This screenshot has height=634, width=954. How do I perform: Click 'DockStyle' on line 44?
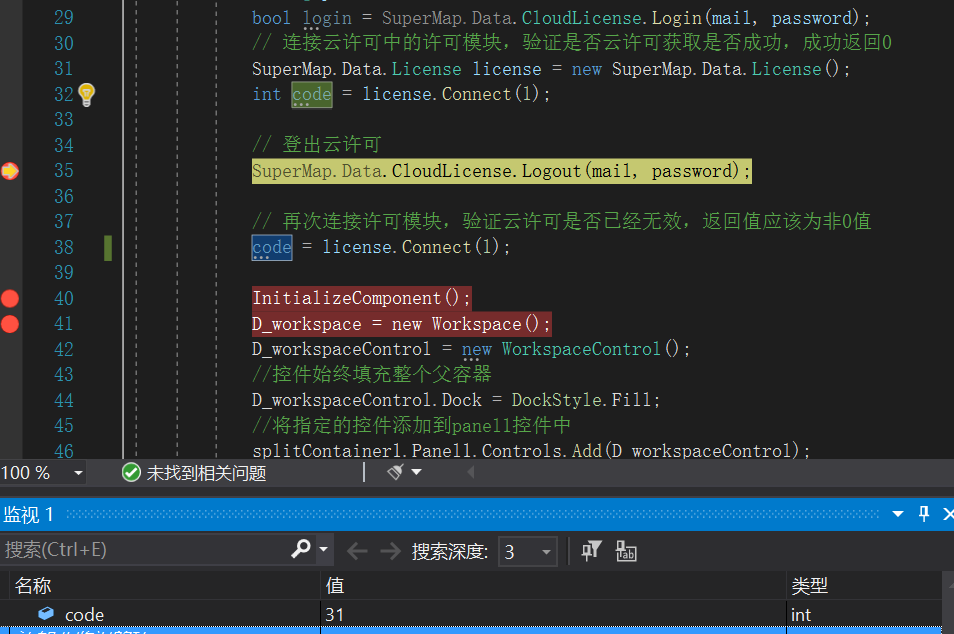557,400
